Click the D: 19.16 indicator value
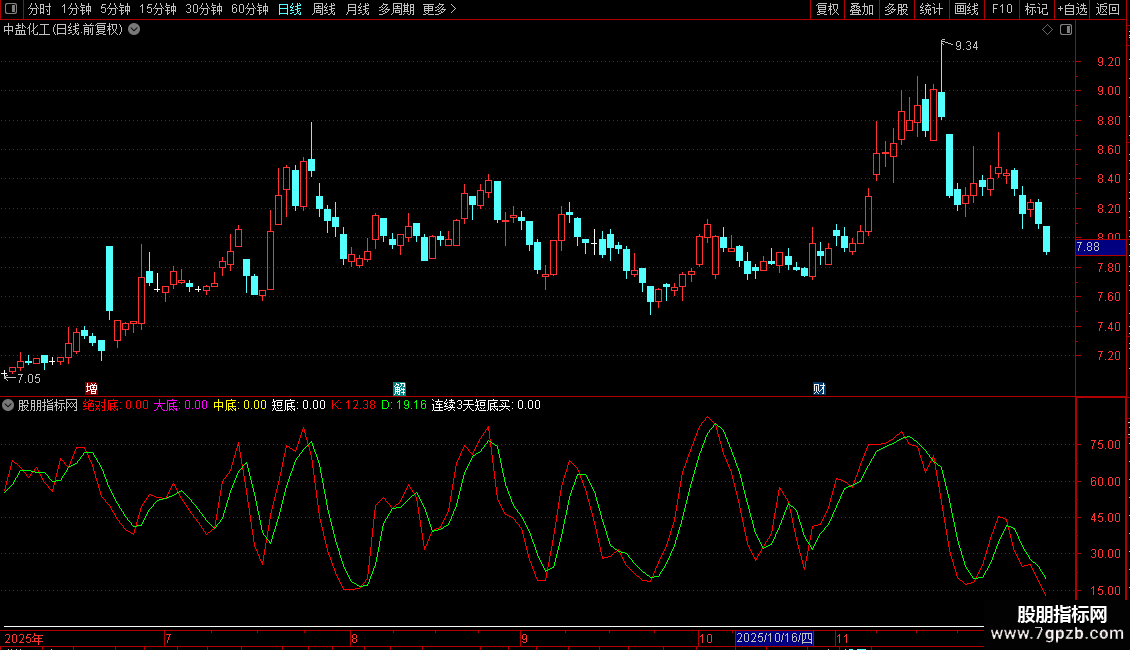Viewport: 1130px width, 650px height. (404, 405)
